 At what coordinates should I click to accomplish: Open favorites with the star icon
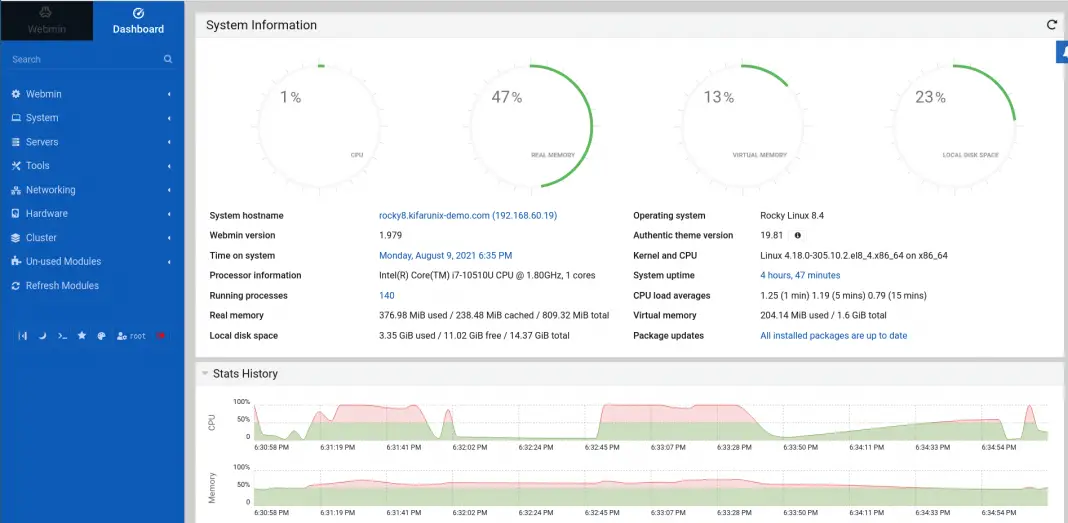pyautogui.click(x=82, y=336)
